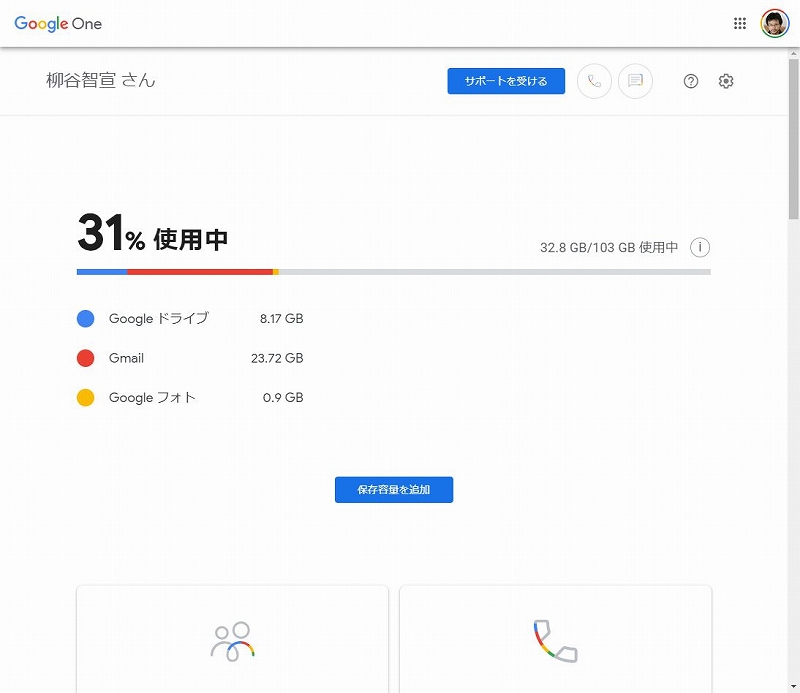This screenshot has height=693, width=800.
Task: Select the Gmail storage label
Action: tap(127, 358)
